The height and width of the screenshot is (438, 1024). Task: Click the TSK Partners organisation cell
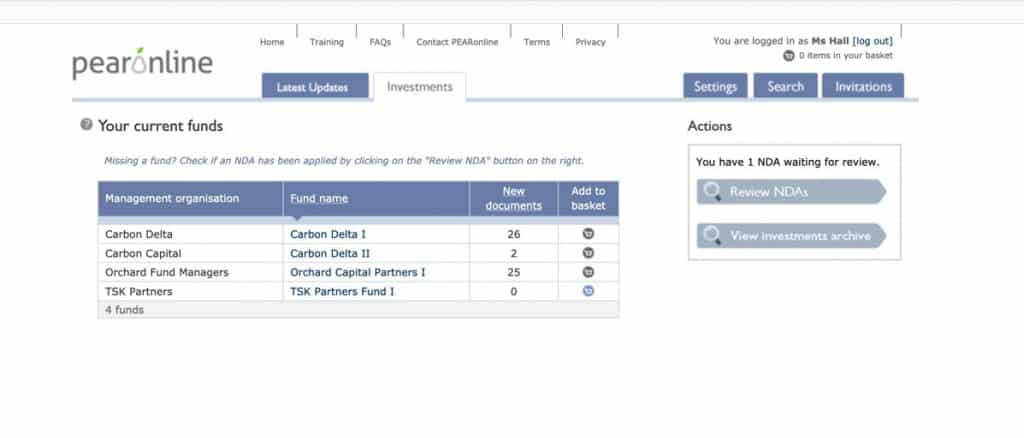coord(191,292)
